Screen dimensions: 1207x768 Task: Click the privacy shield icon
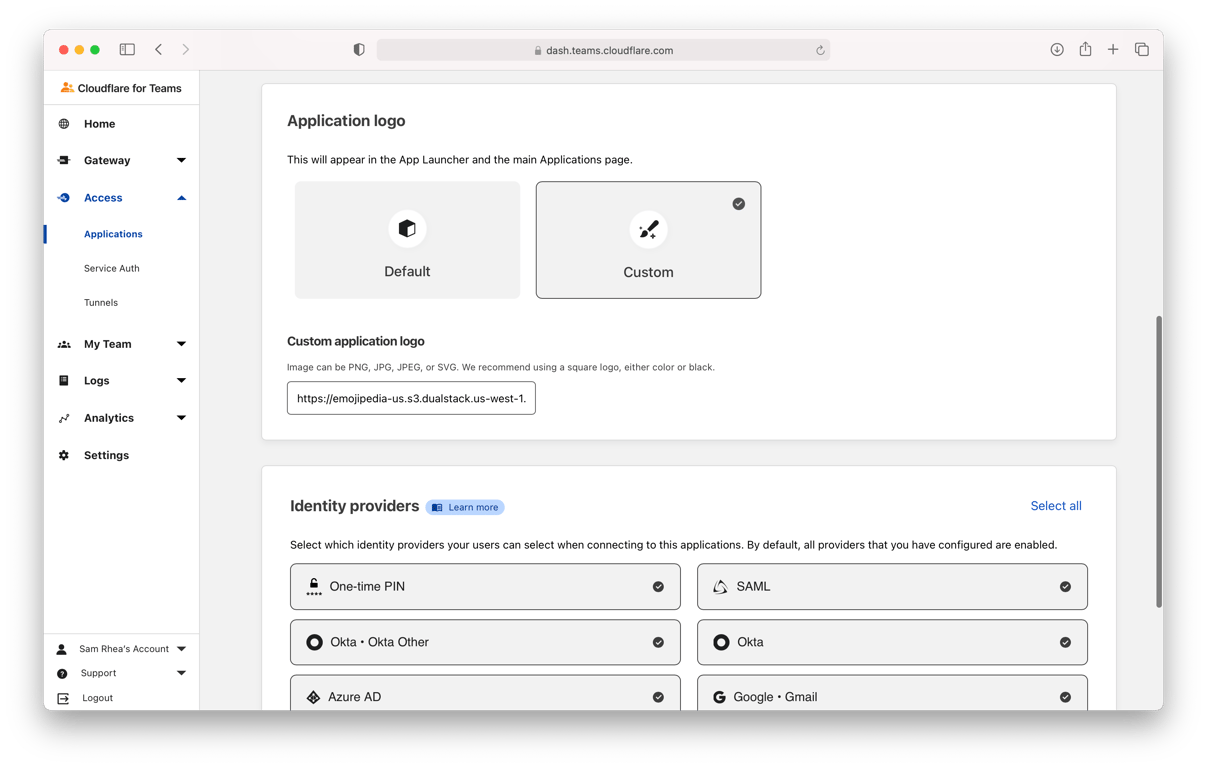point(359,50)
